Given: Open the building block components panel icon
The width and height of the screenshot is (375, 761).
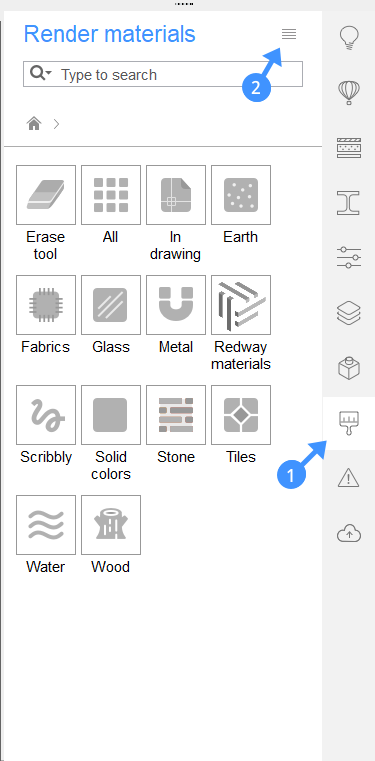Looking at the screenshot, I should pos(349,368).
